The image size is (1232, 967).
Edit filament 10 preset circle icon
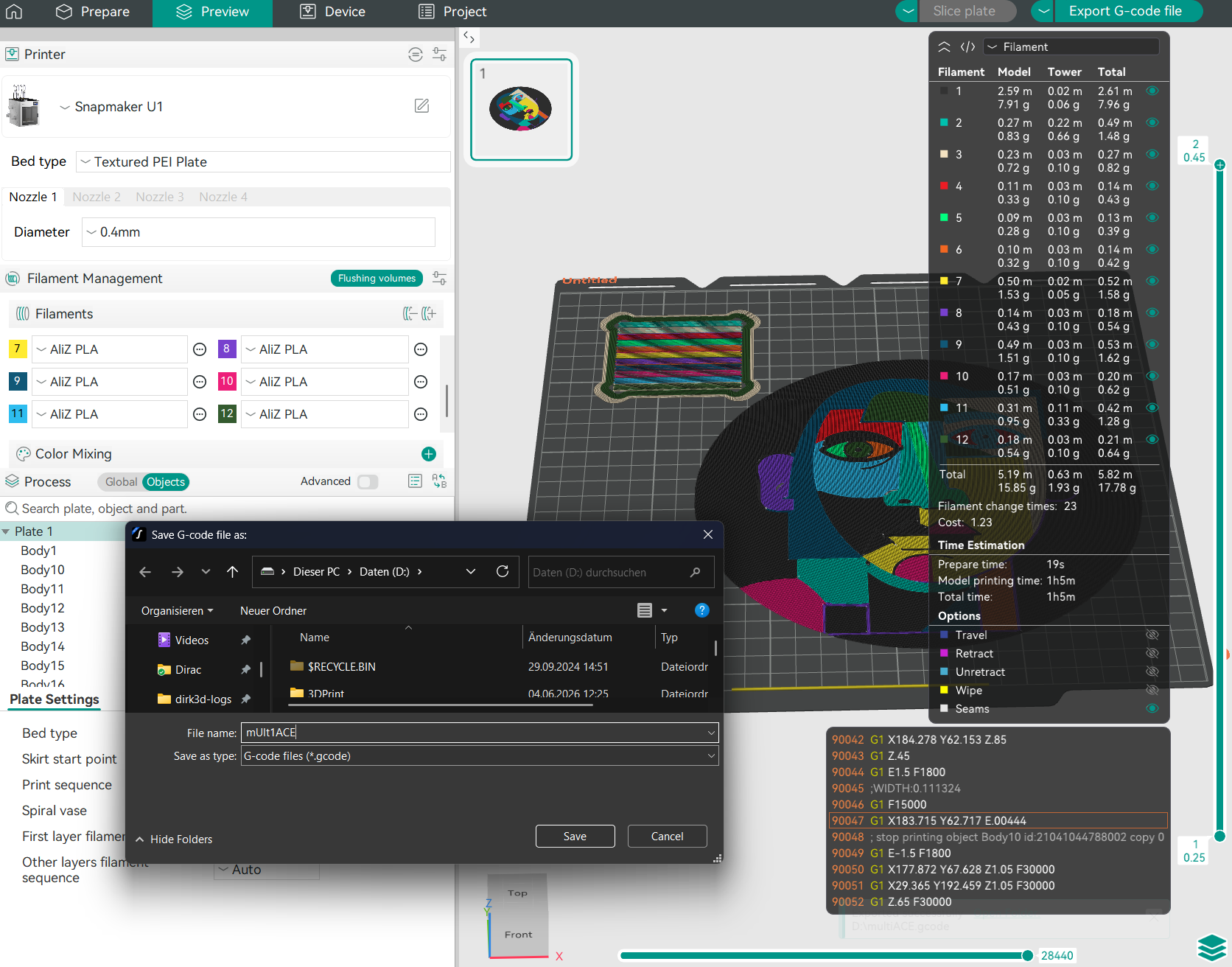coord(421,382)
